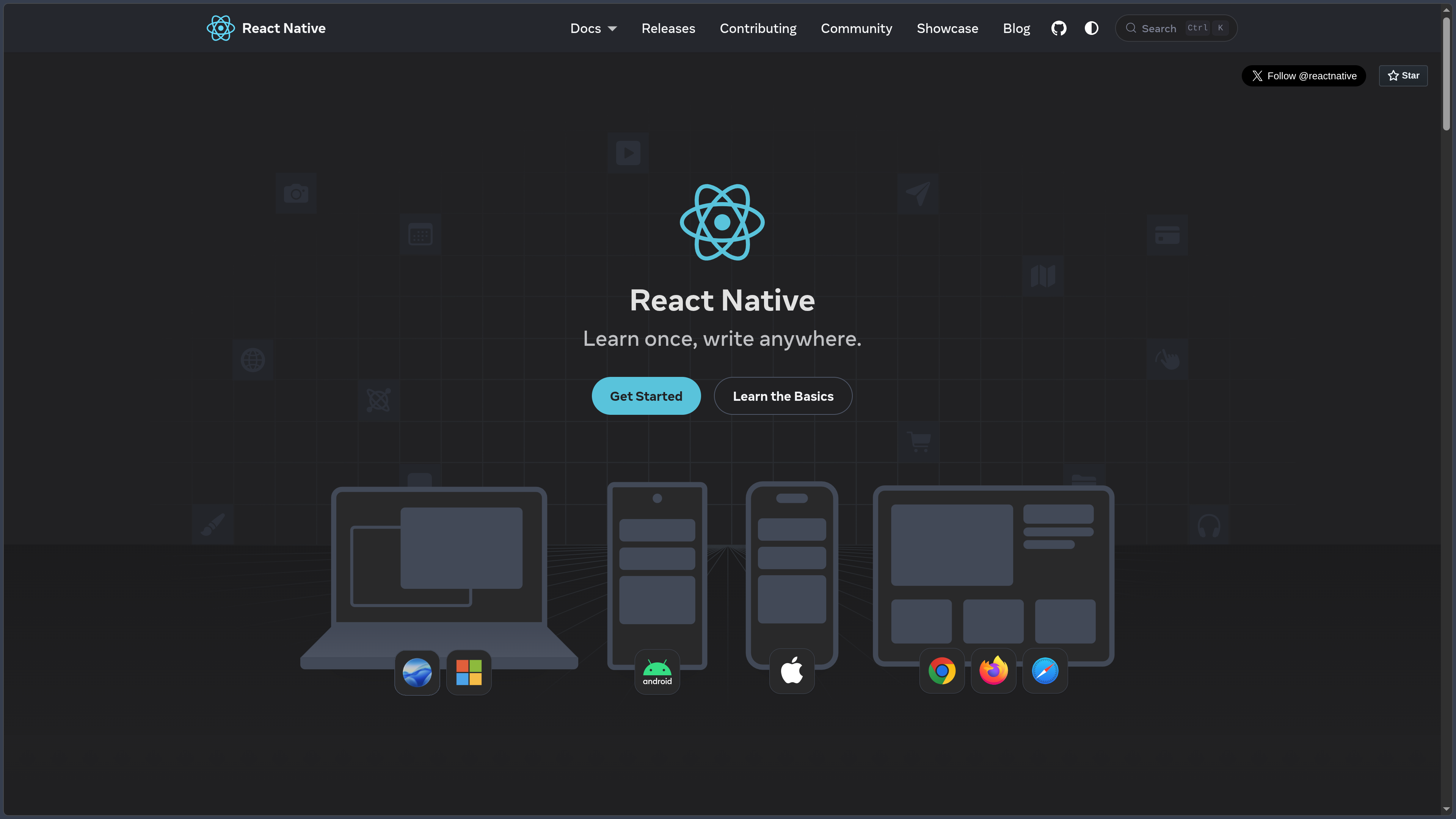Toggle dark and light theme
The image size is (1456, 819).
pyautogui.click(x=1092, y=28)
